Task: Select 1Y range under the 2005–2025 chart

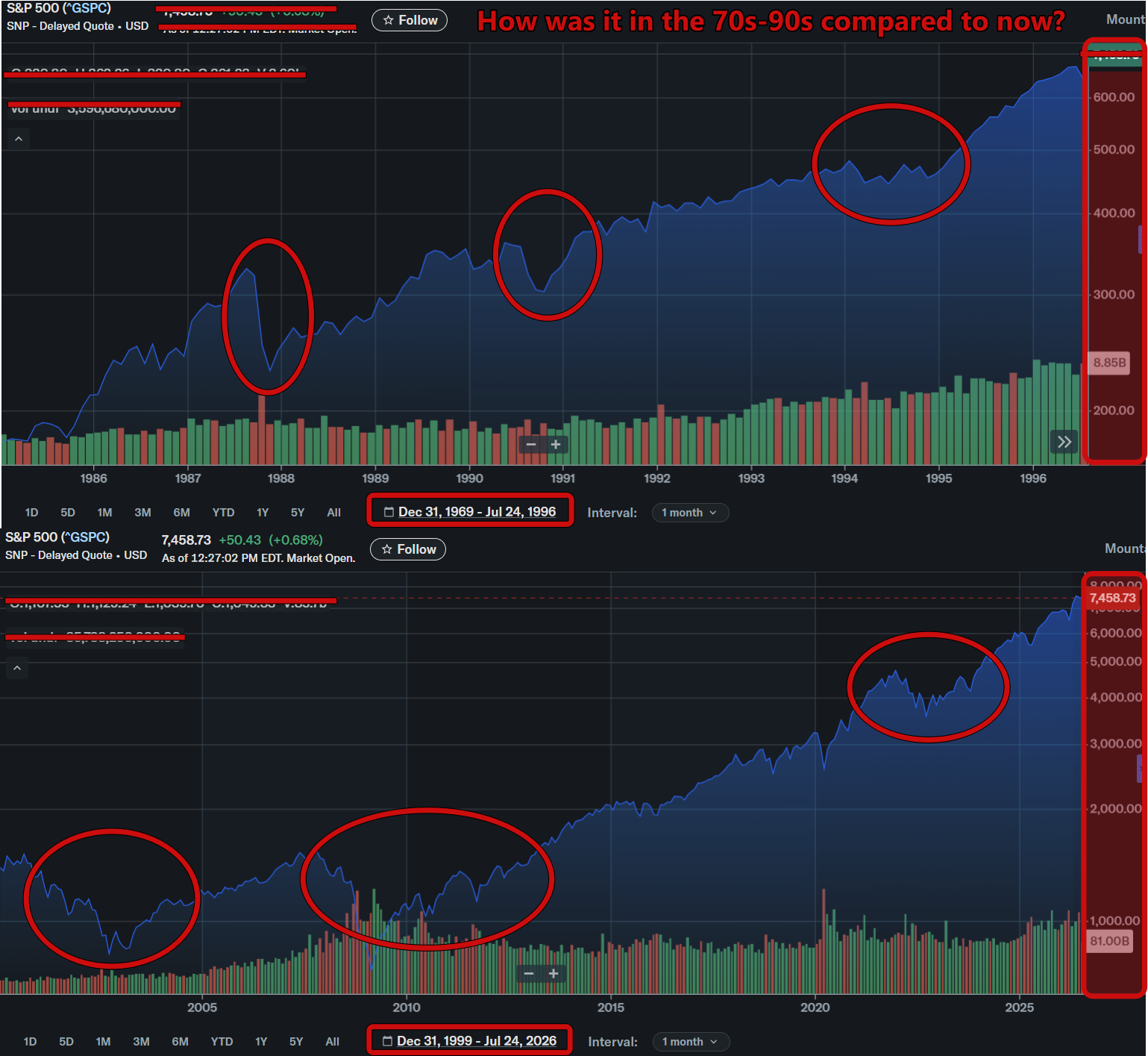Action: coord(261,1042)
